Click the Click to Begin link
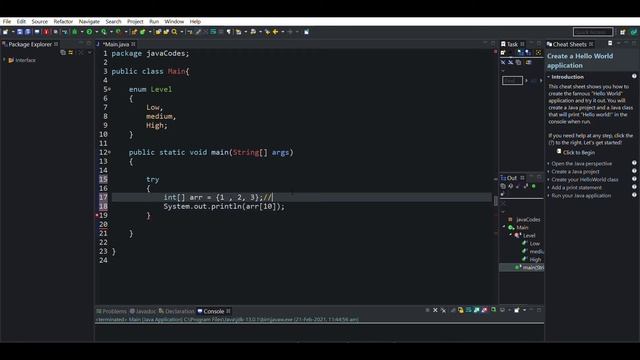 coord(579,152)
